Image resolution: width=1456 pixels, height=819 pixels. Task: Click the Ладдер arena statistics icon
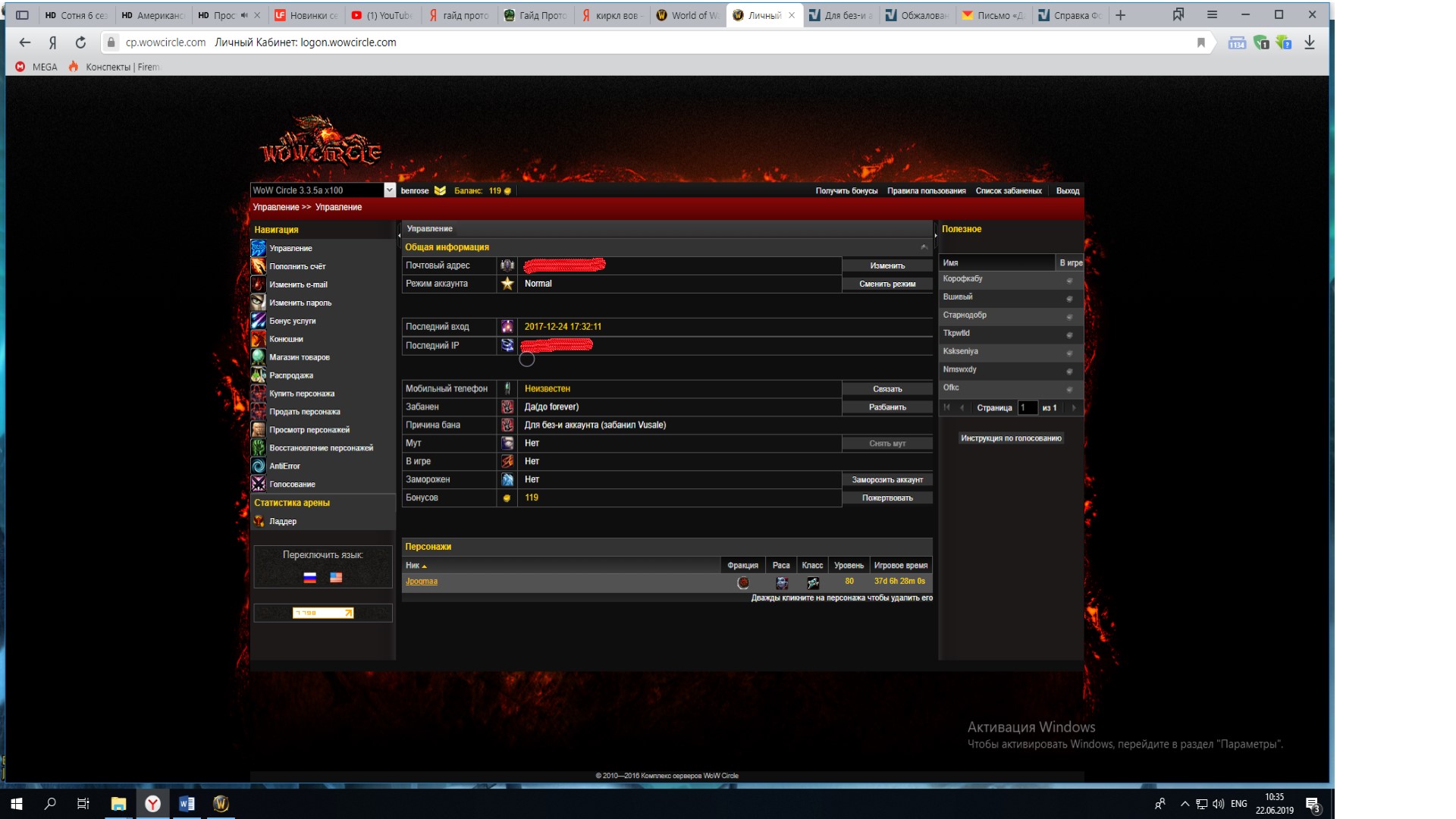pyautogui.click(x=259, y=521)
